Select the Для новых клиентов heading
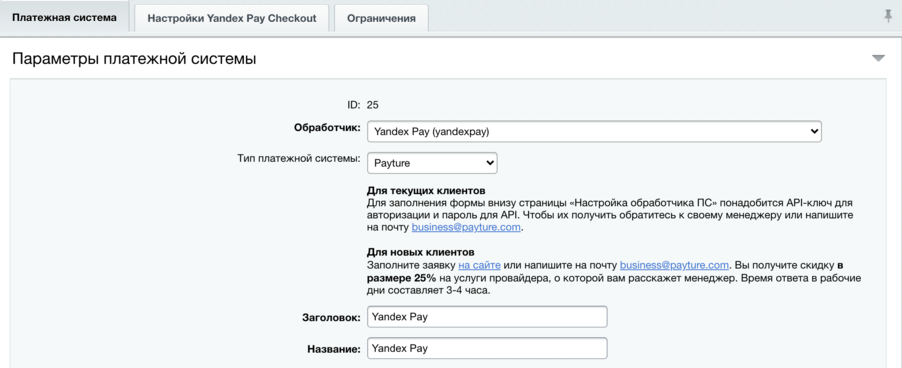This screenshot has height=368, width=902. click(421, 252)
